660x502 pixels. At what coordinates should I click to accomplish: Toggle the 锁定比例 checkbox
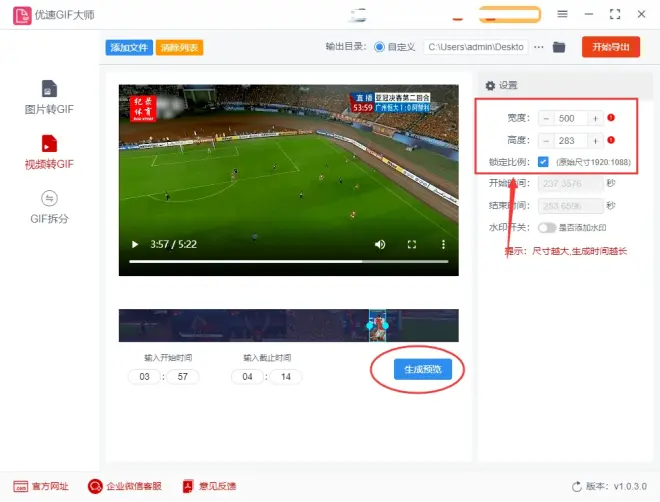click(x=543, y=162)
